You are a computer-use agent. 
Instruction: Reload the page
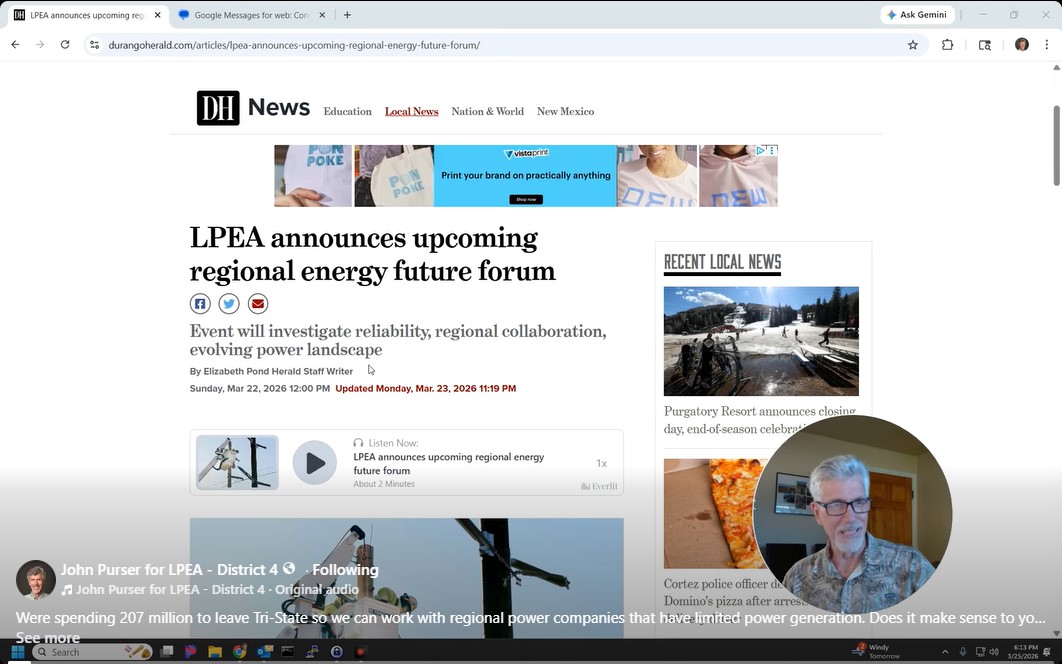point(65,45)
